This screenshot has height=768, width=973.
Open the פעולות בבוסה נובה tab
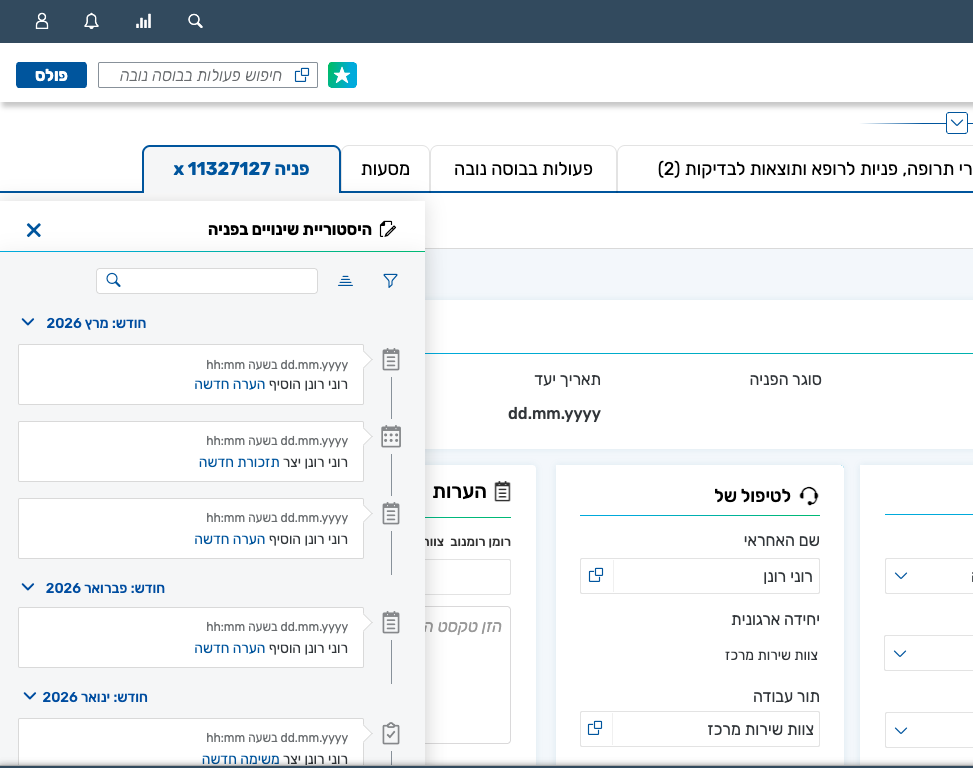(x=523, y=168)
